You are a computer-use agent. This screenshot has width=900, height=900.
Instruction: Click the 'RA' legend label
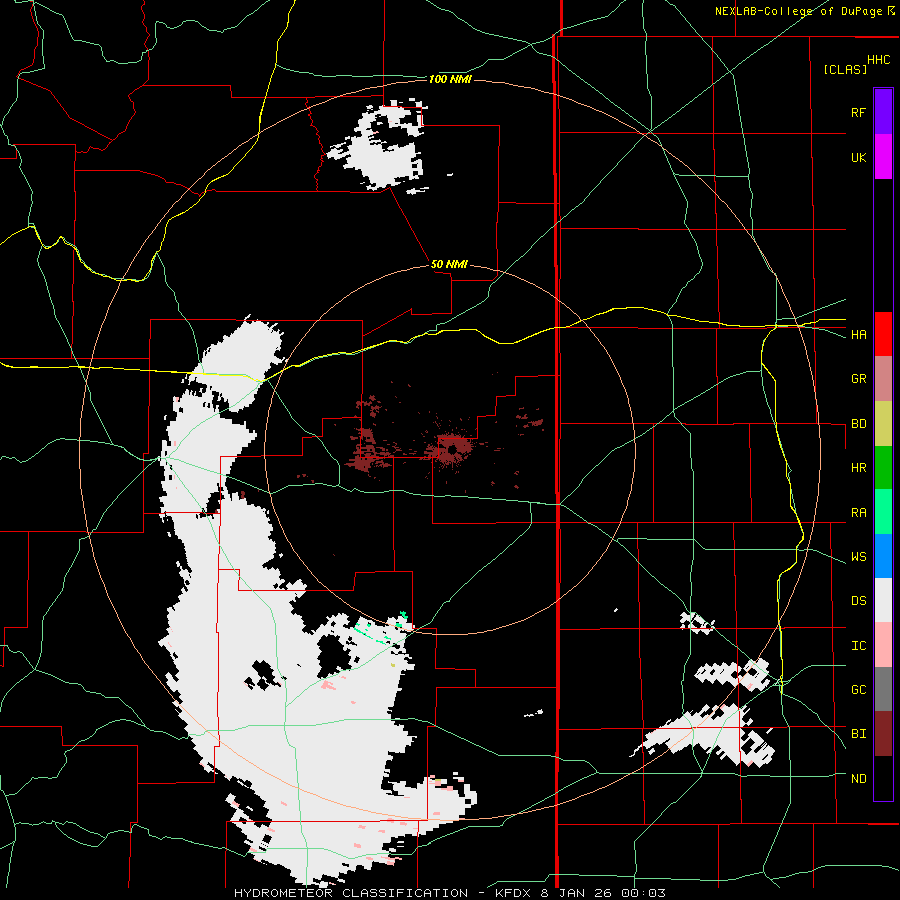click(858, 513)
